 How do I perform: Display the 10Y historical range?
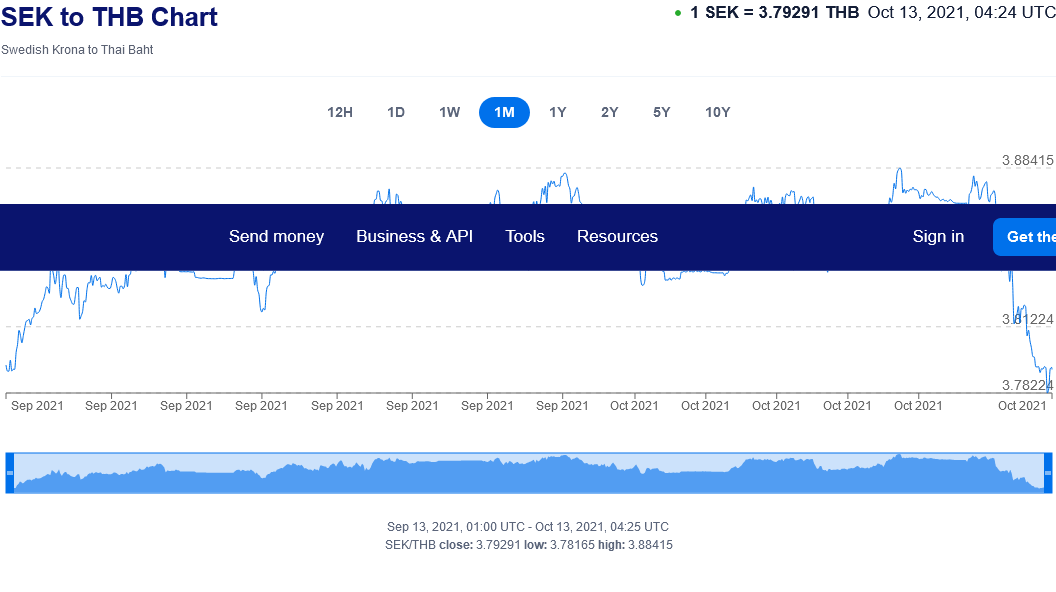[718, 112]
